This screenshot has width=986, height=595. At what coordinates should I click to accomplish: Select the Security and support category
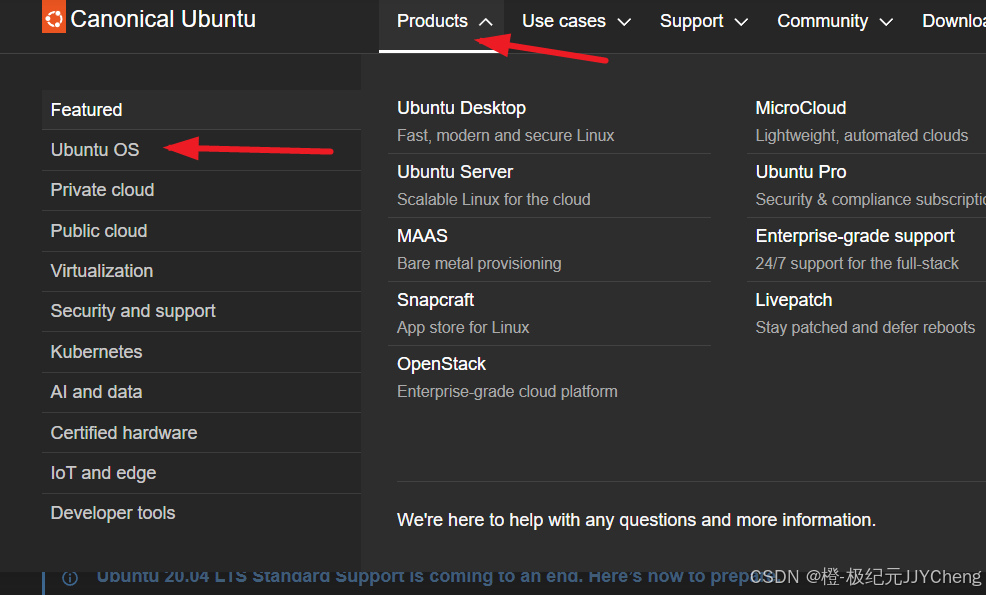click(x=201, y=311)
